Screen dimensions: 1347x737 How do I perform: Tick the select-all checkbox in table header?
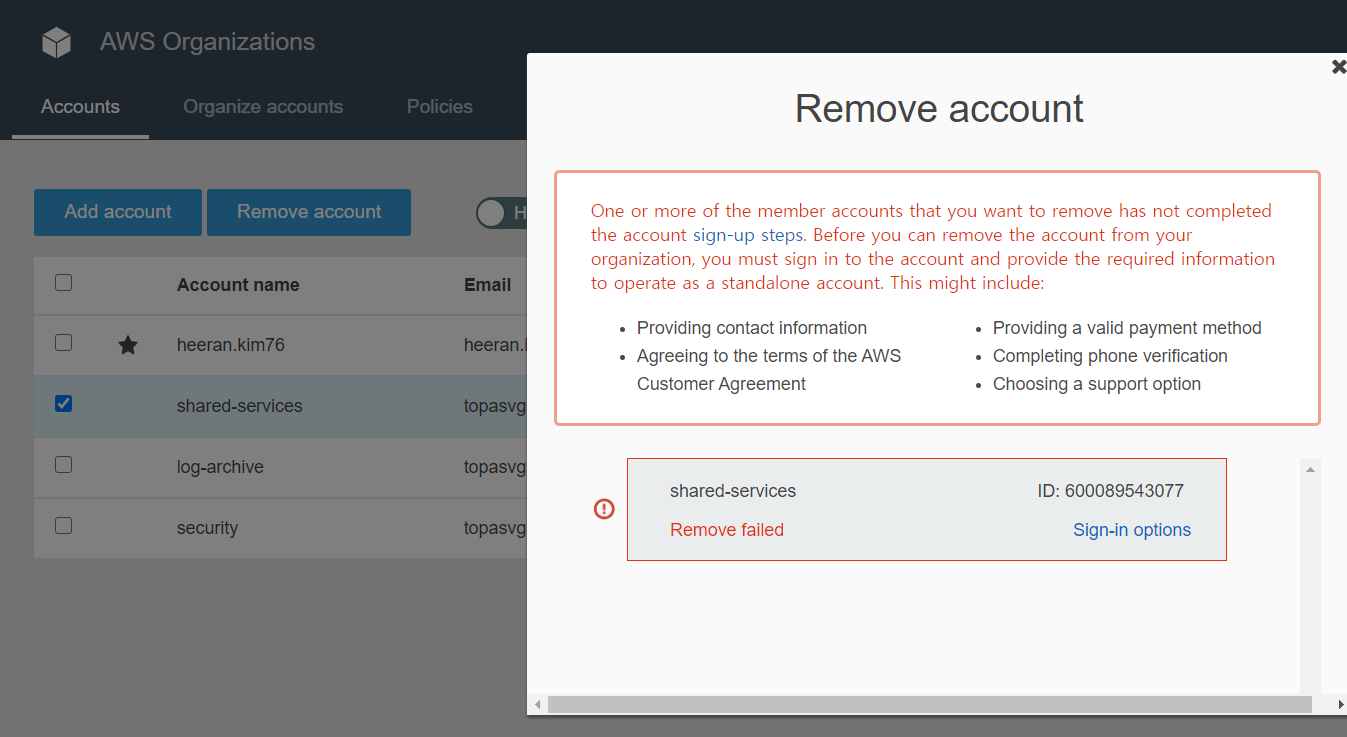(63, 283)
